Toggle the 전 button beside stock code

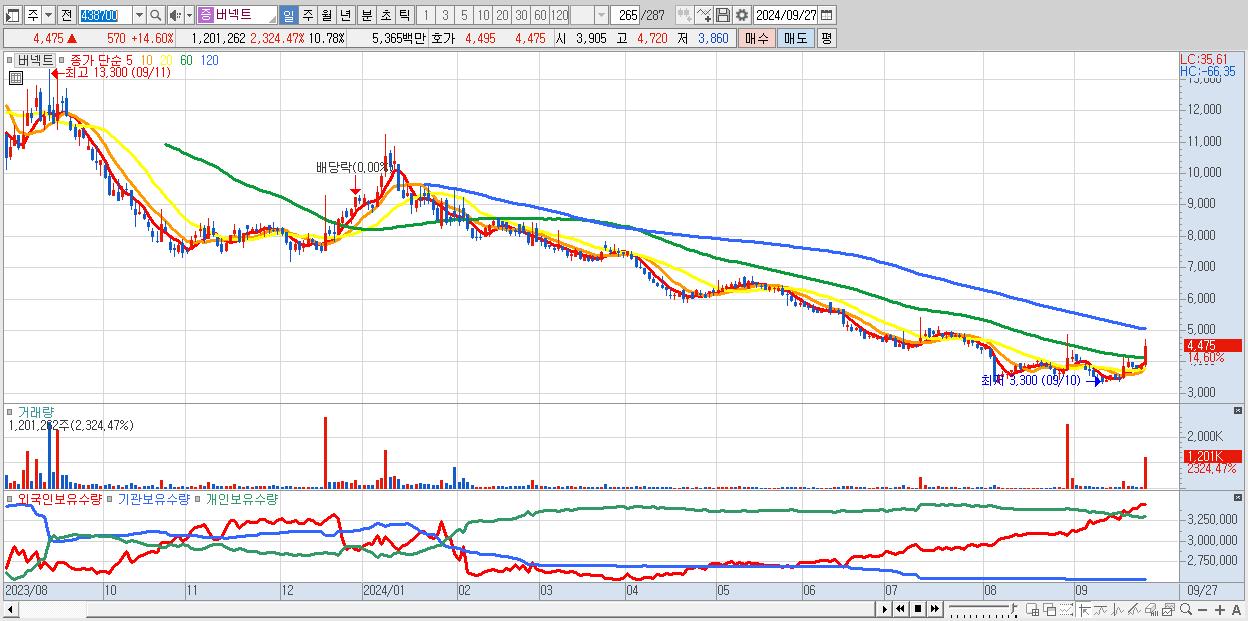tap(66, 15)
